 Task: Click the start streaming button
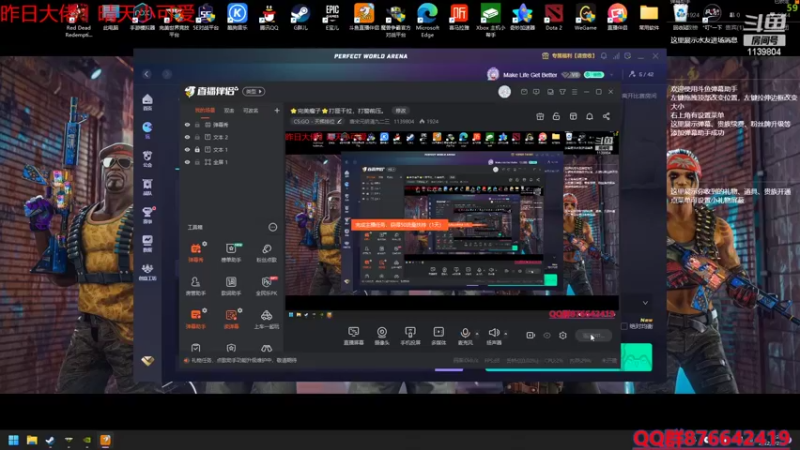click(593, 335)
